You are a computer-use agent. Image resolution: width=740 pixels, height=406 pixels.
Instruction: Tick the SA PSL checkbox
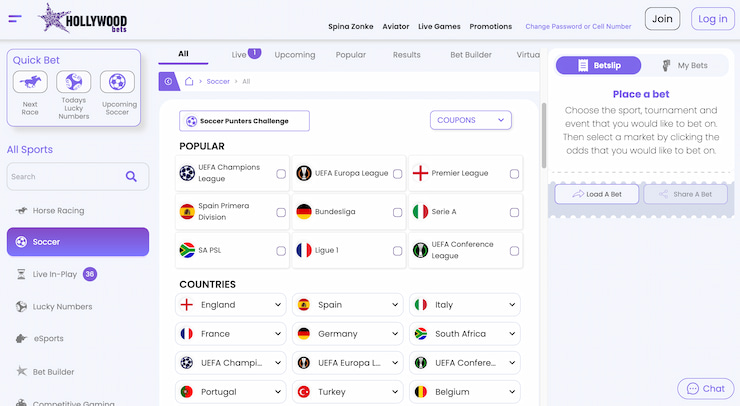coord(281,251)
